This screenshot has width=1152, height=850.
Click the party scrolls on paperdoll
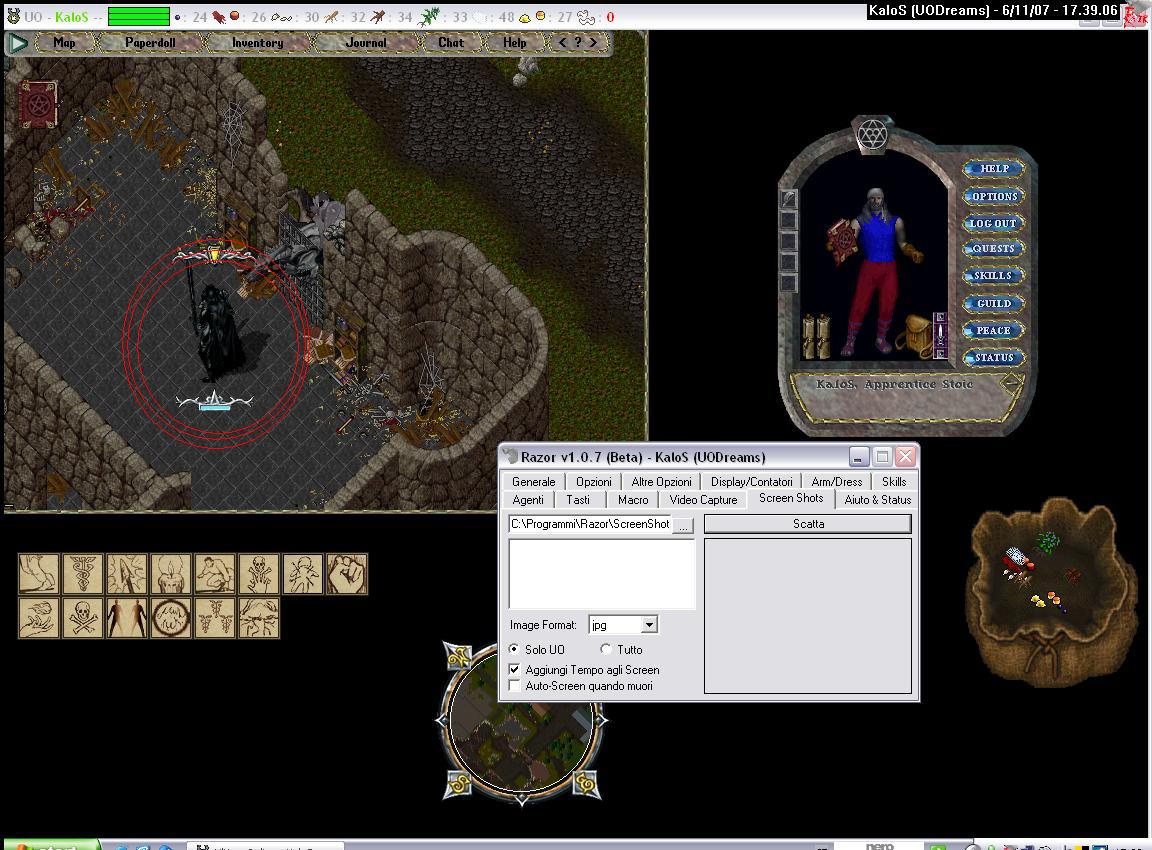click(x=816, y=336)
